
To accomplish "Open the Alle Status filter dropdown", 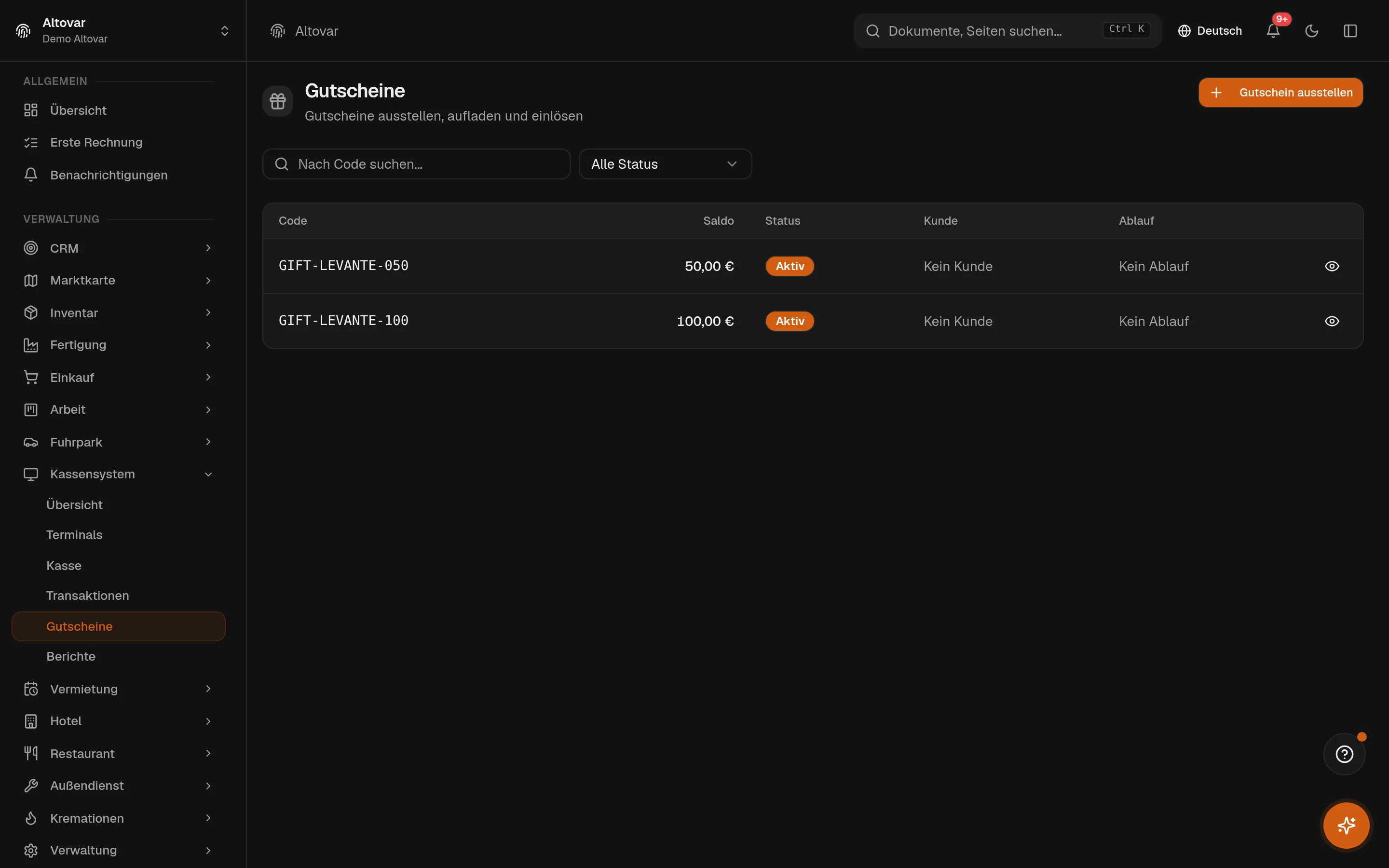I will pyautogui.click(x=665, y=164).
